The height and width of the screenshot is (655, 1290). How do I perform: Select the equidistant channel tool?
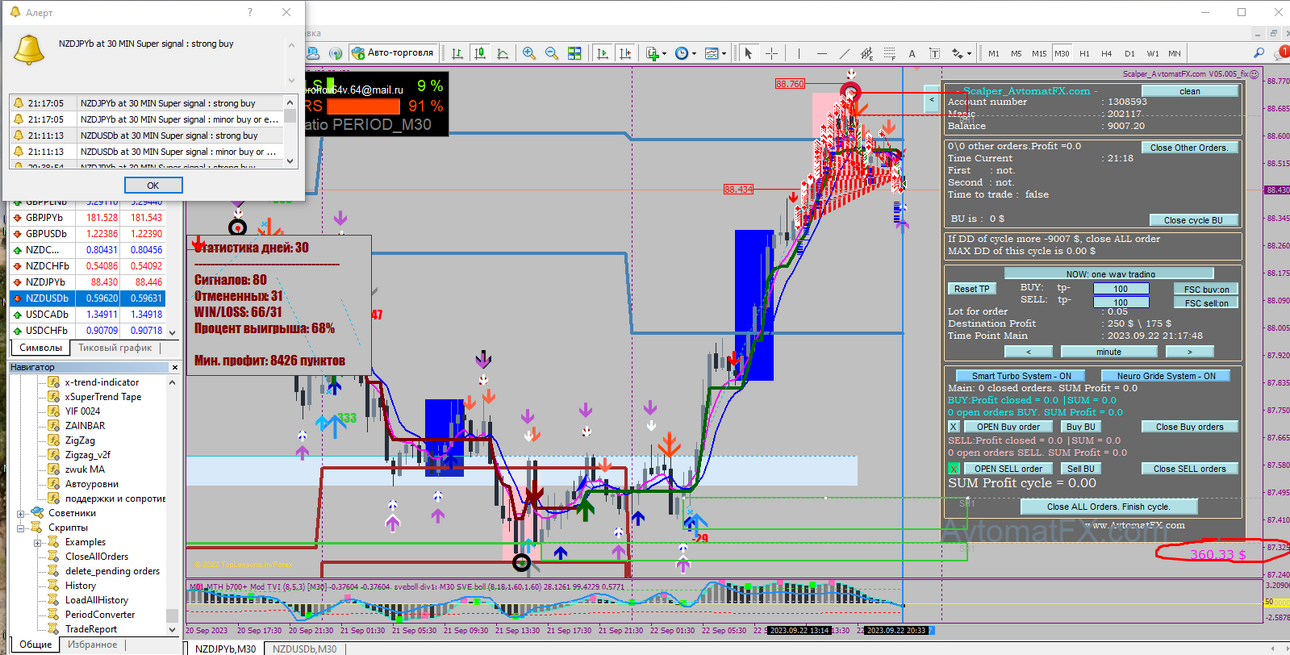(x=867, y=53)
